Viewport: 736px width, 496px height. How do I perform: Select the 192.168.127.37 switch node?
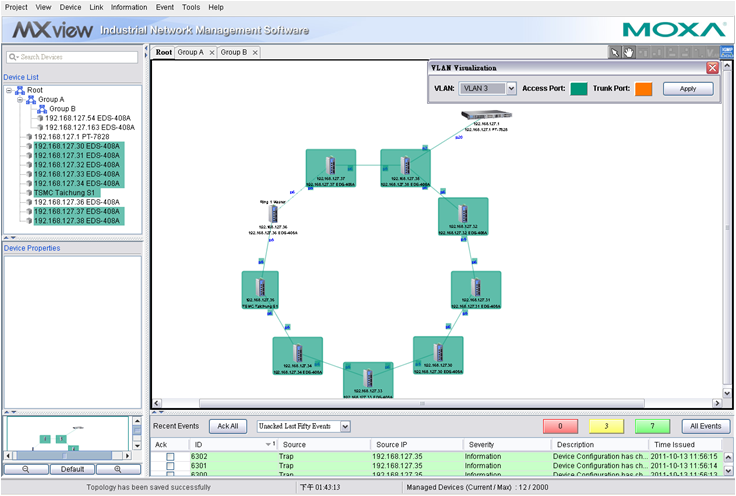pyautogui.click(x=331, y=168)
